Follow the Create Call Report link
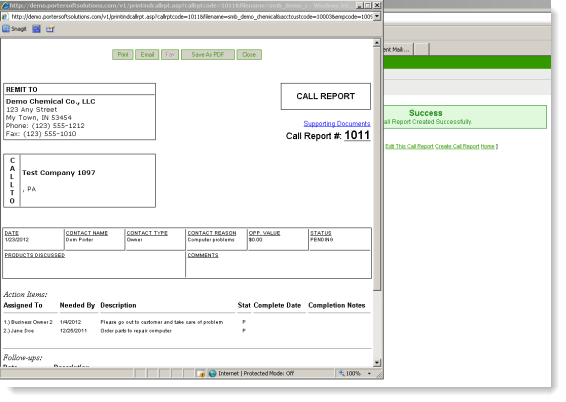 [x=457, y=146]
